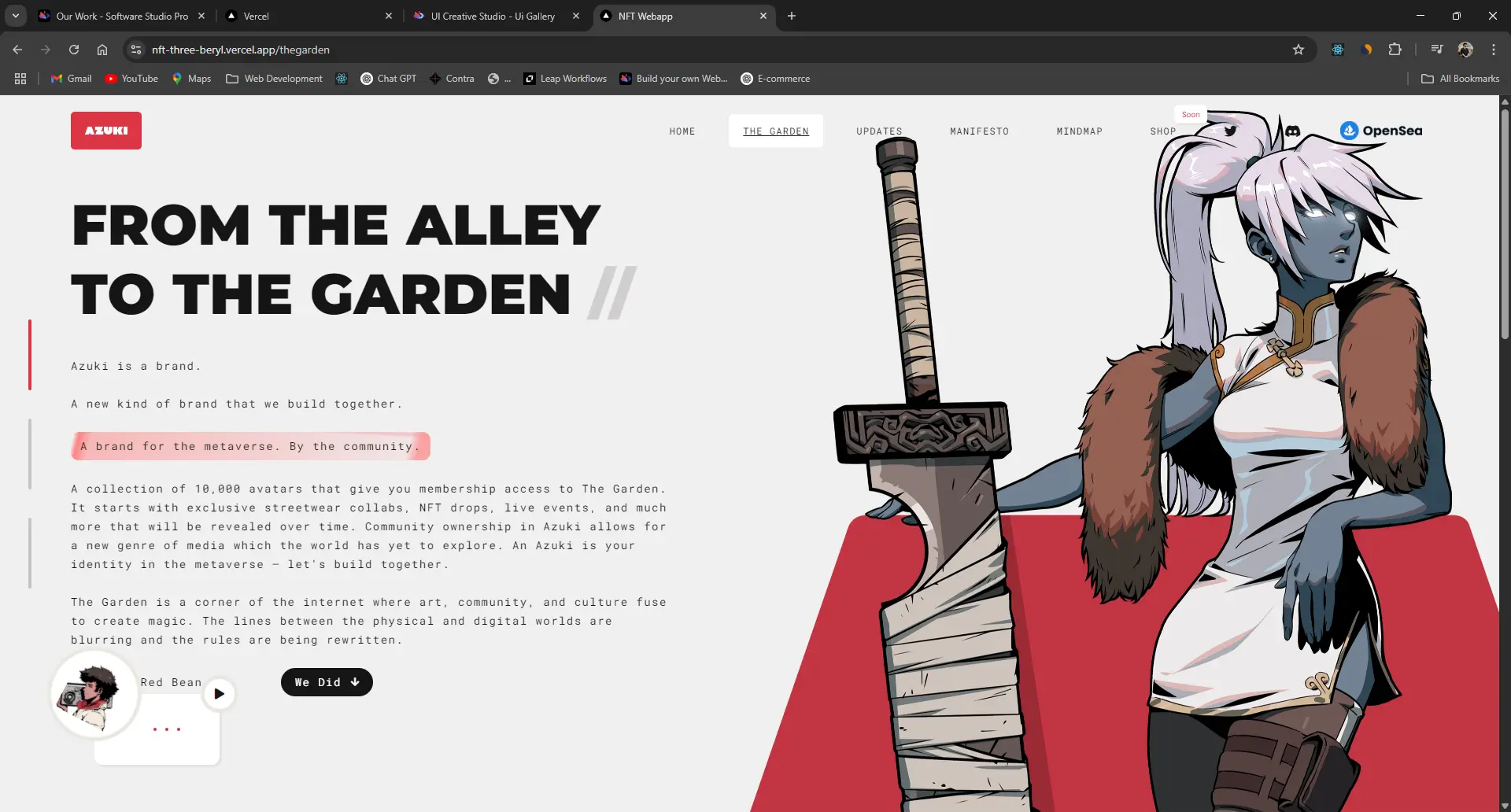
Task: Open the MANIFESTO nav item
Action: coord(979,131)
